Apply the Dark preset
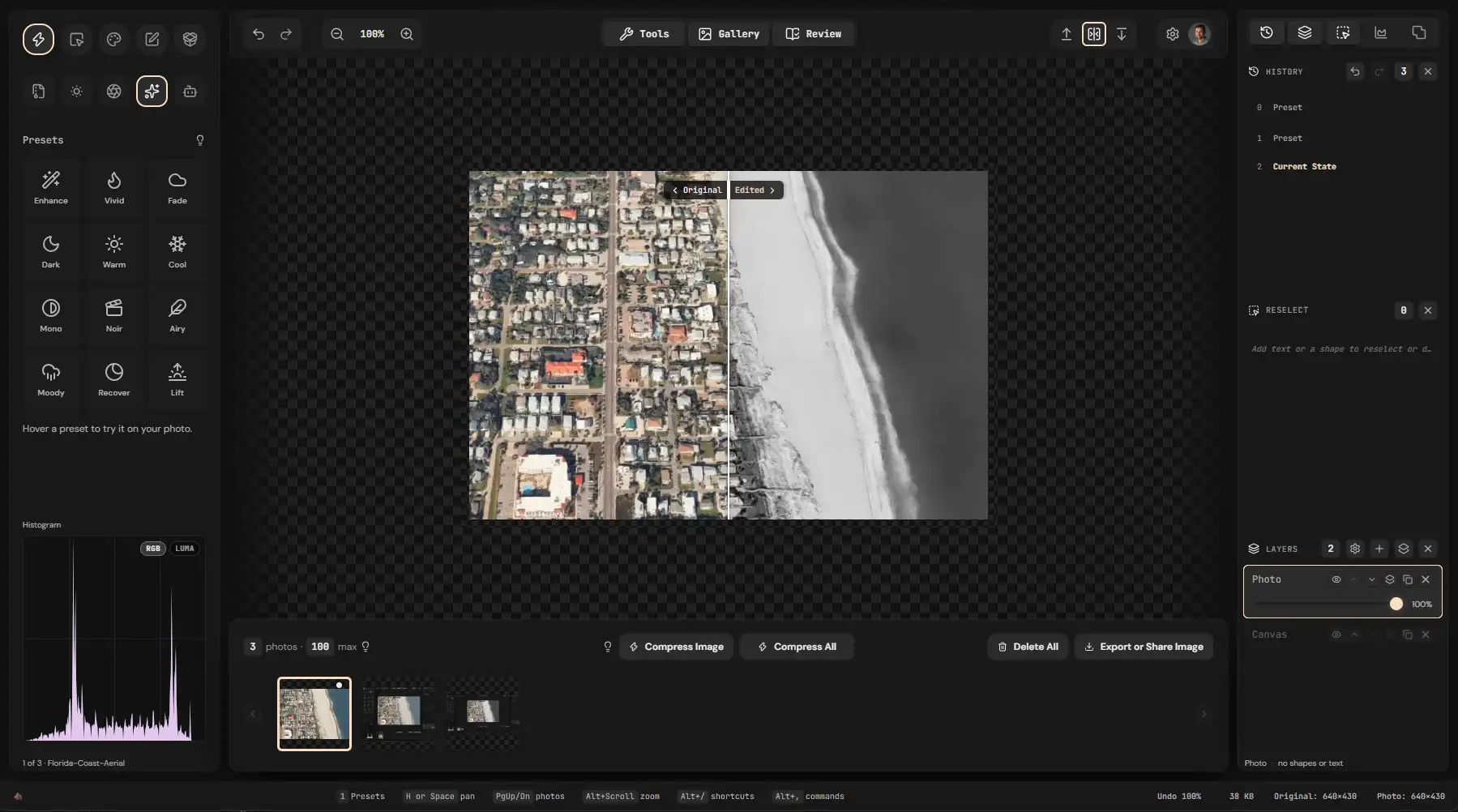Viewport: 1458px width, 812px height. [51, 252]
